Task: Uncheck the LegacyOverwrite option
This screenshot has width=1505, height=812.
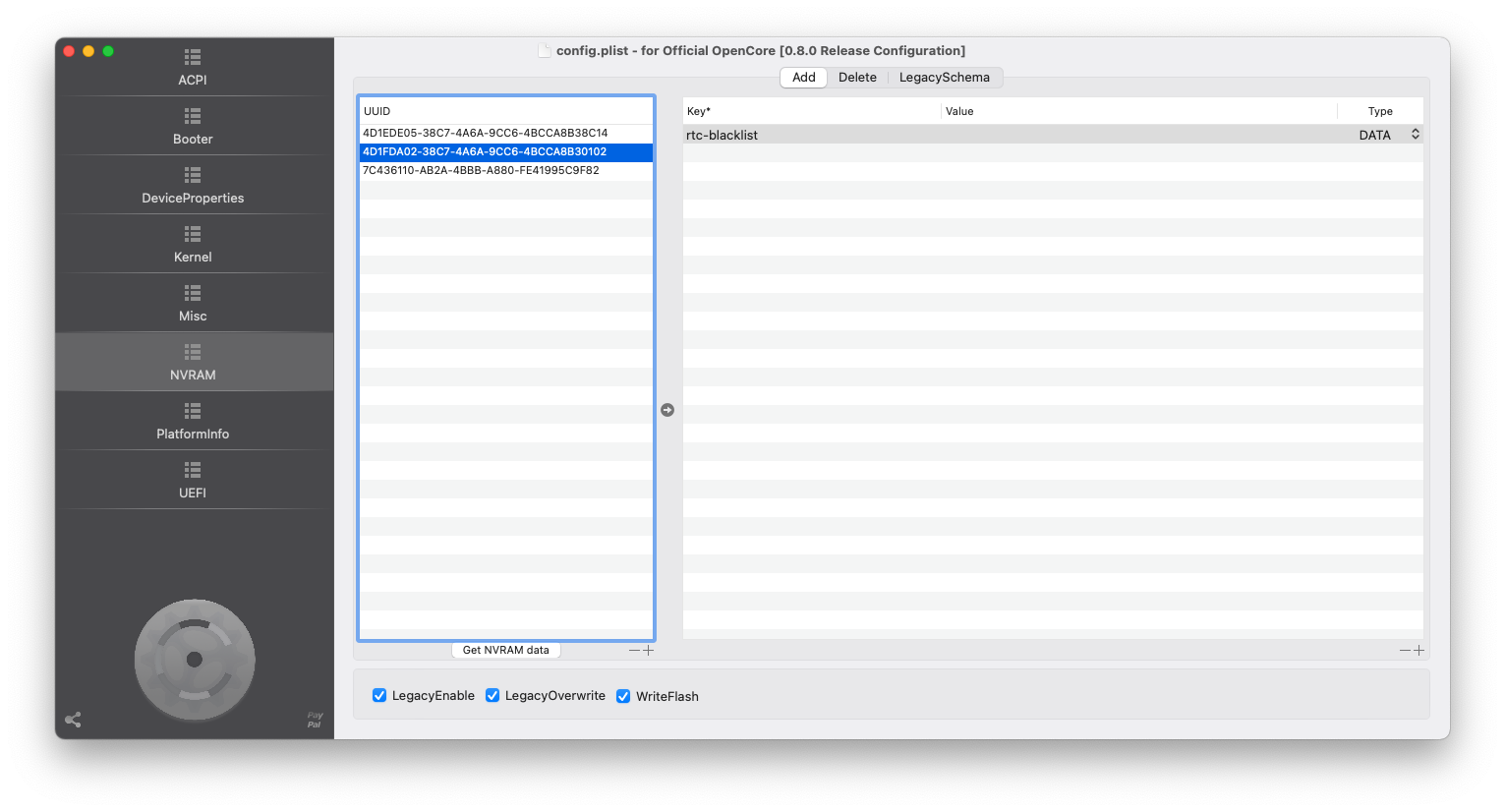Action: [x=492, y=695]
